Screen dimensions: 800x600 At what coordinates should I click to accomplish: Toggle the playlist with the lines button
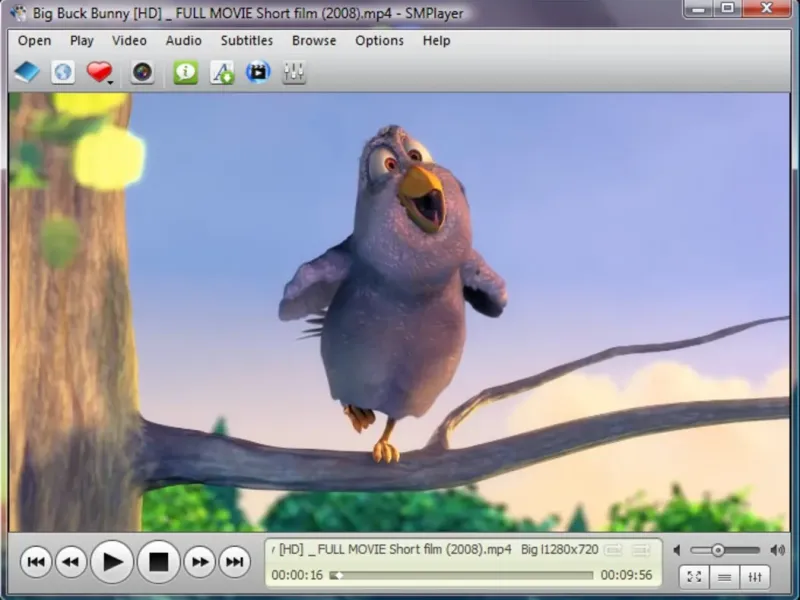(724, 577)
